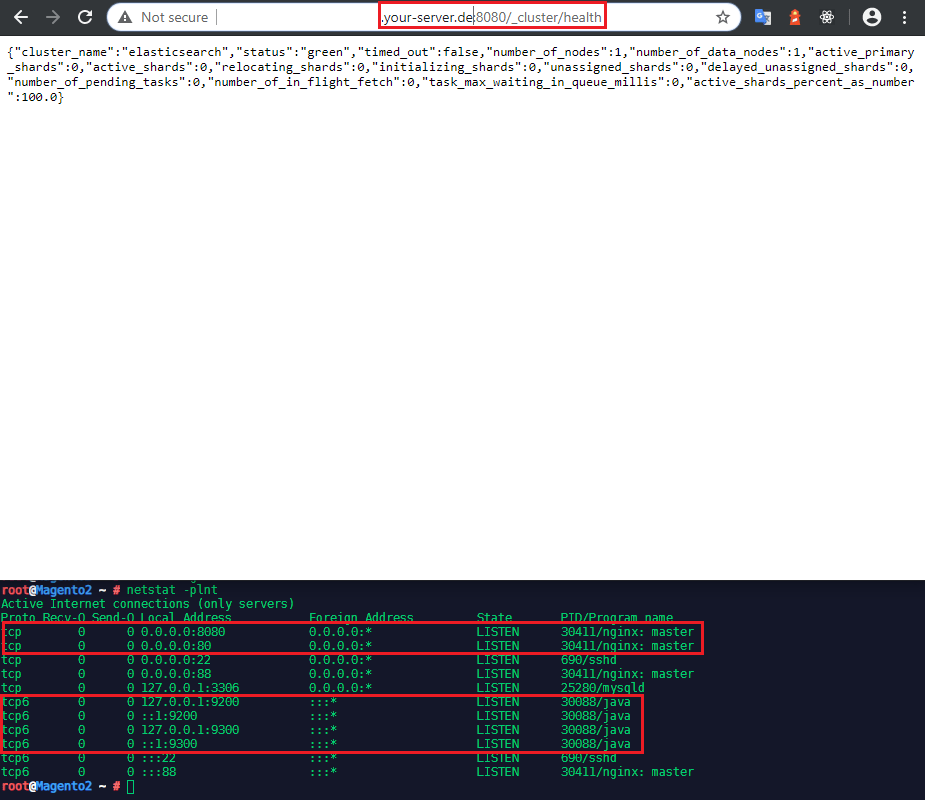Go back to the previous page
The width and height of the screenshot is (925, 800).
[21, 17]
